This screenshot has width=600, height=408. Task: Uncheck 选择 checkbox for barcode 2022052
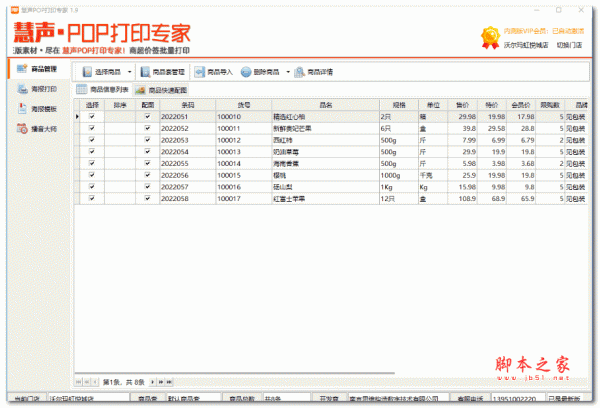(92, 128)
